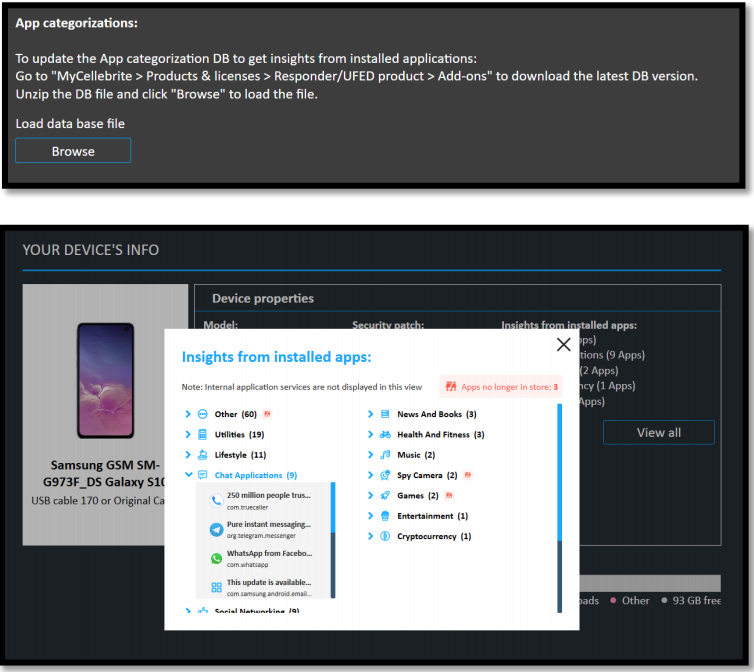Click the WhatsApp app icon
The image size is (754, 672).
[x=216, y=558]
